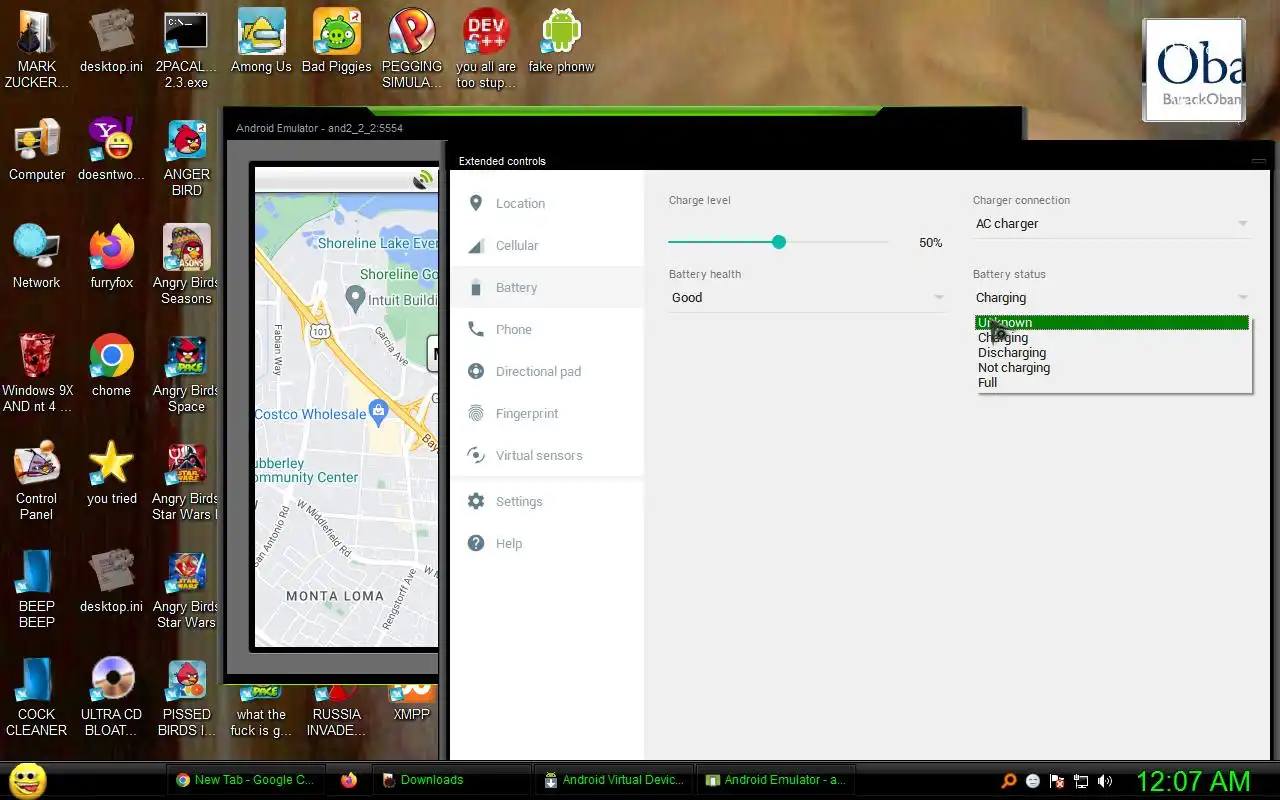Open the Network desktop icon
Image resolution: width=1280 pixels, height=800 pixels.
[x=36, y=248]
